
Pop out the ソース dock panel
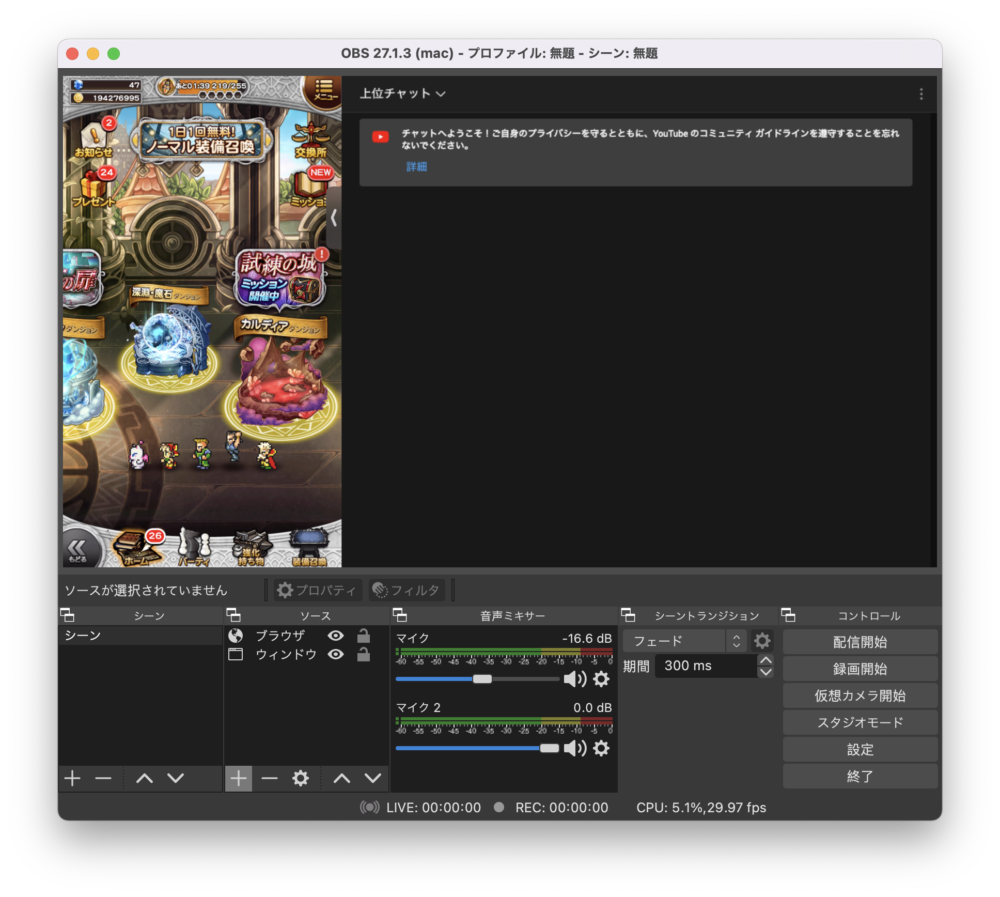(233, 615)
